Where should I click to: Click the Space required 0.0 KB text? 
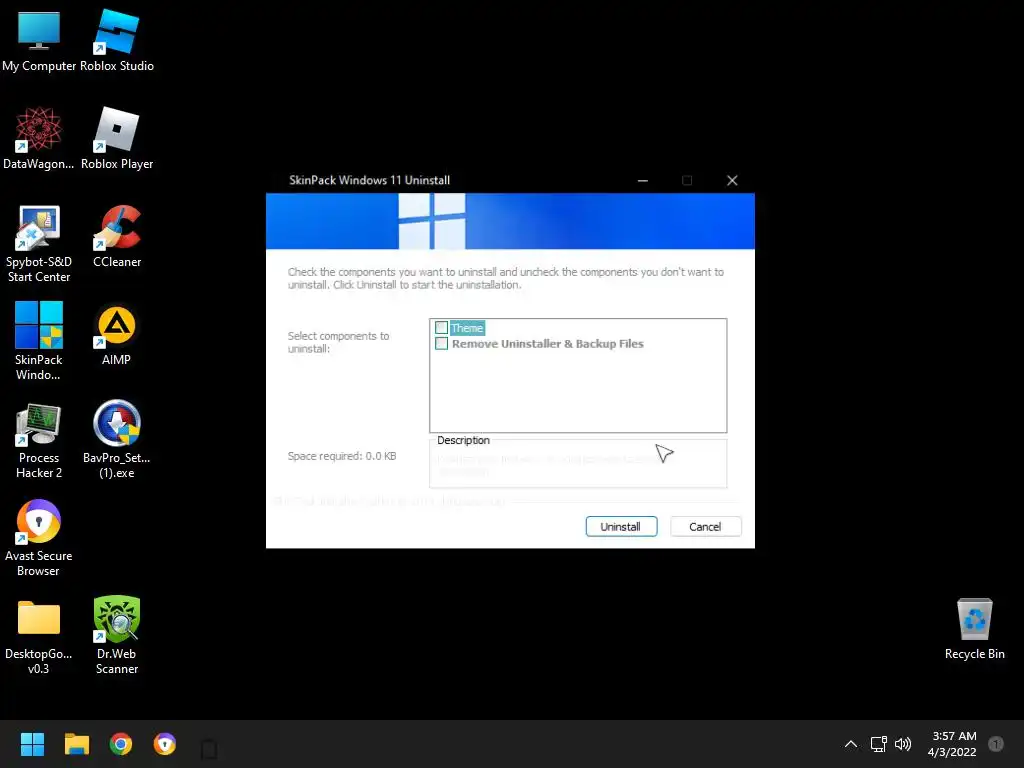342,456
